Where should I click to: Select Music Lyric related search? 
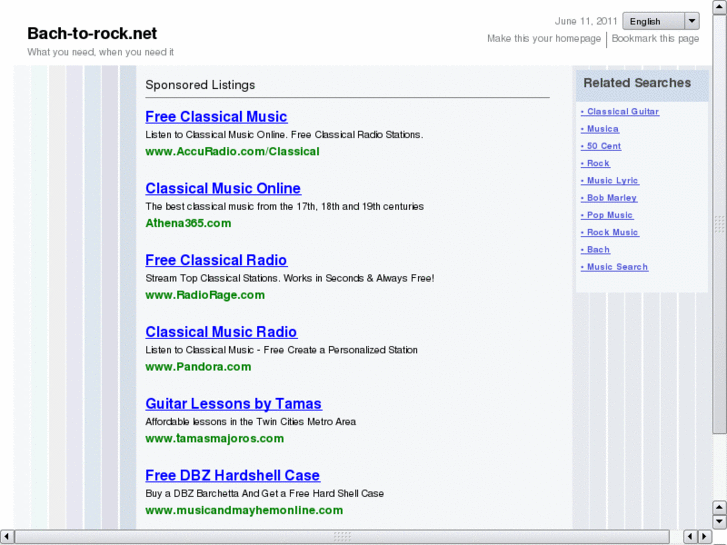coord(610,180)
